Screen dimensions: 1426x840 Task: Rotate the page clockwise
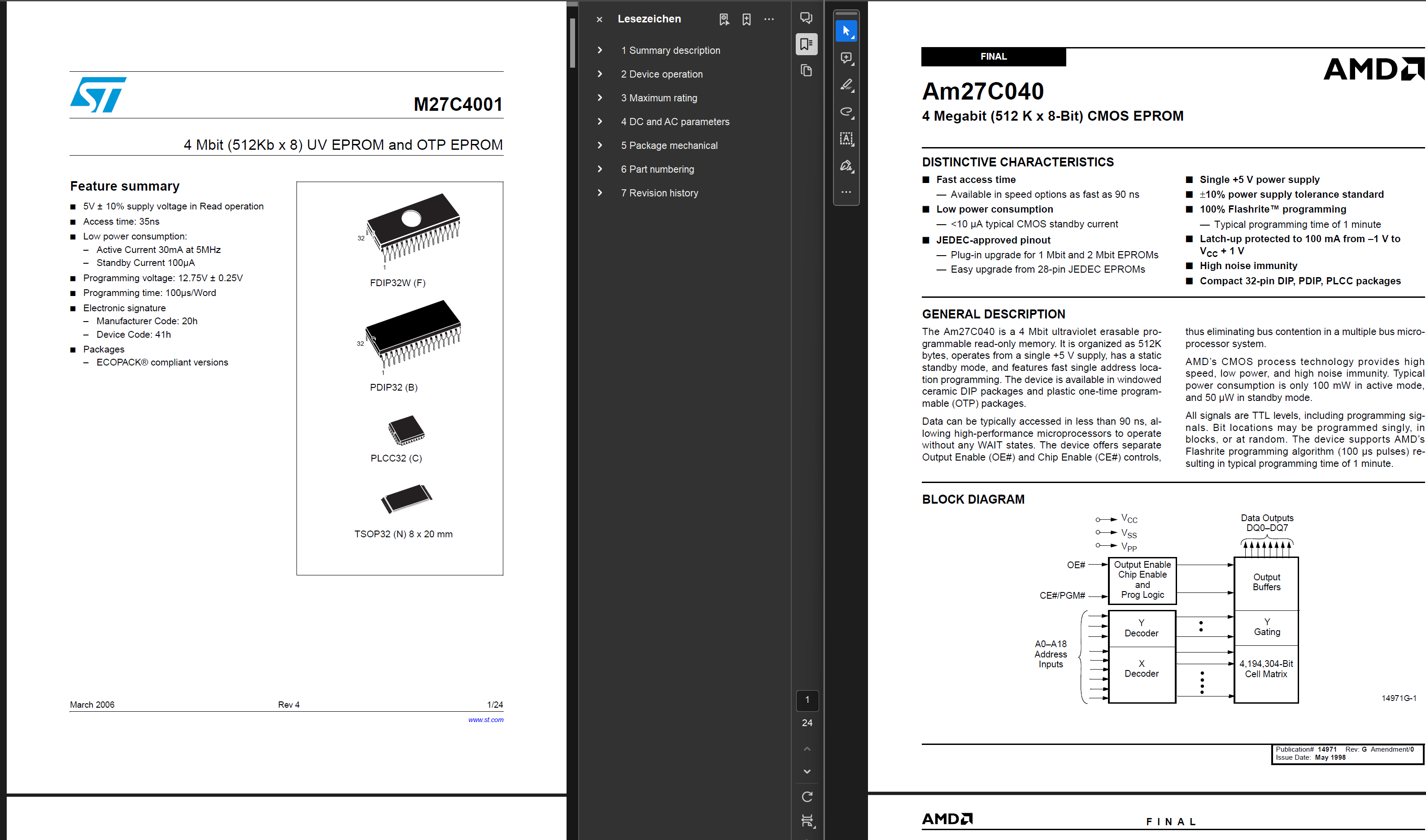pyautogui.click(x=807, y=796)
